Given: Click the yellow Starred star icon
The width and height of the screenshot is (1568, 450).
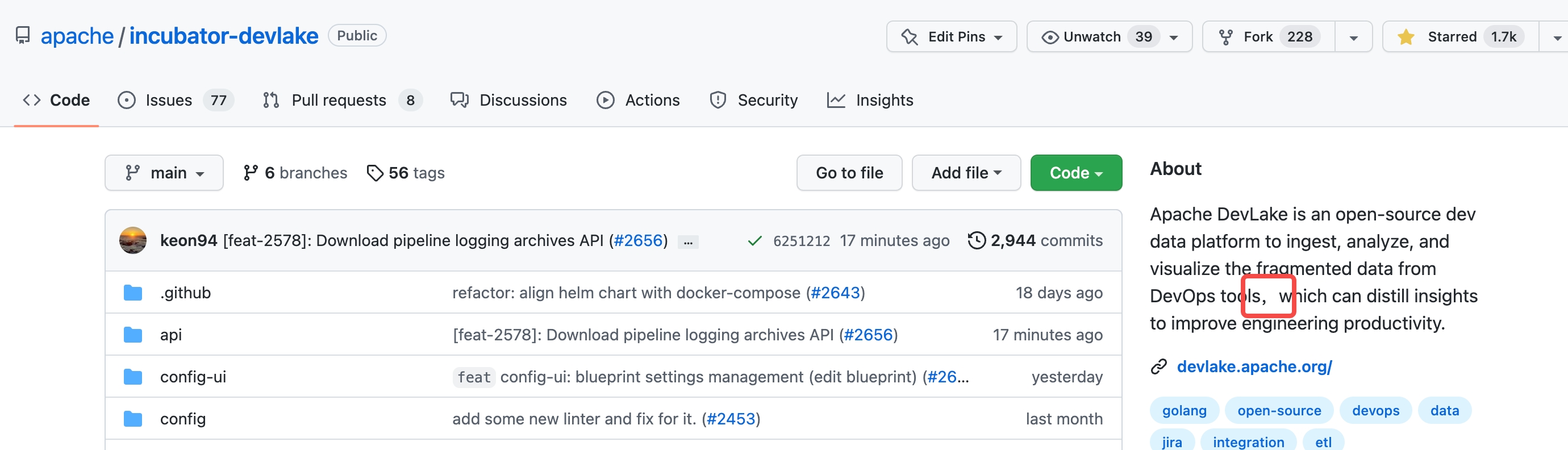Looking at the screenshot, I should coord(1406,37).
